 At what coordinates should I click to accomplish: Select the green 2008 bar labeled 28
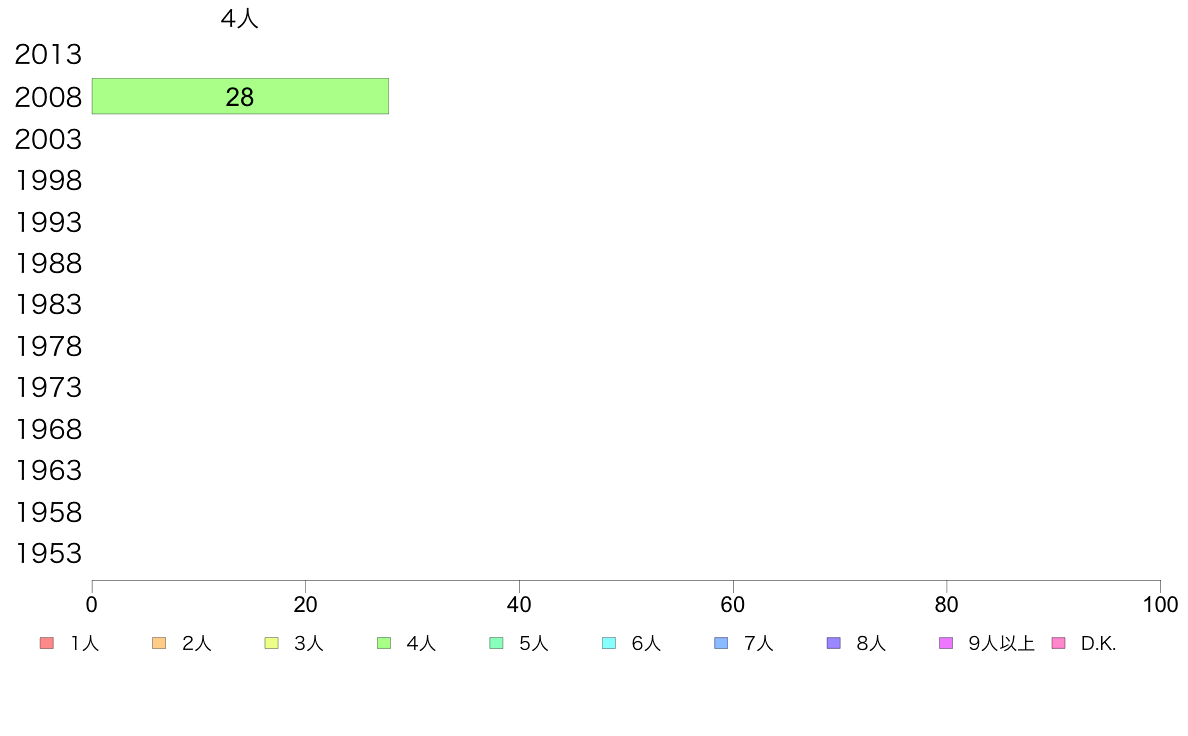(x=240, y=96)
